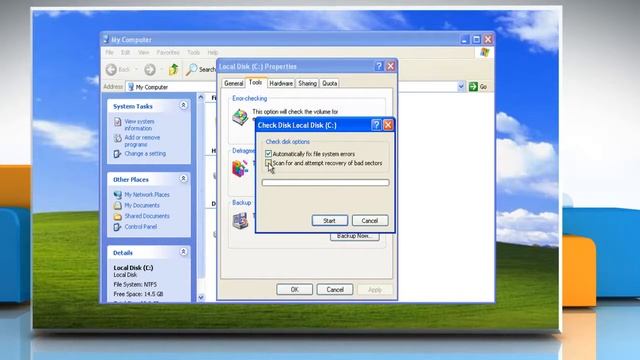This screenshot has width=640, height=360.
Task: Open help in Check Disk dialog title bar
Action: click(x=376, y=125)
